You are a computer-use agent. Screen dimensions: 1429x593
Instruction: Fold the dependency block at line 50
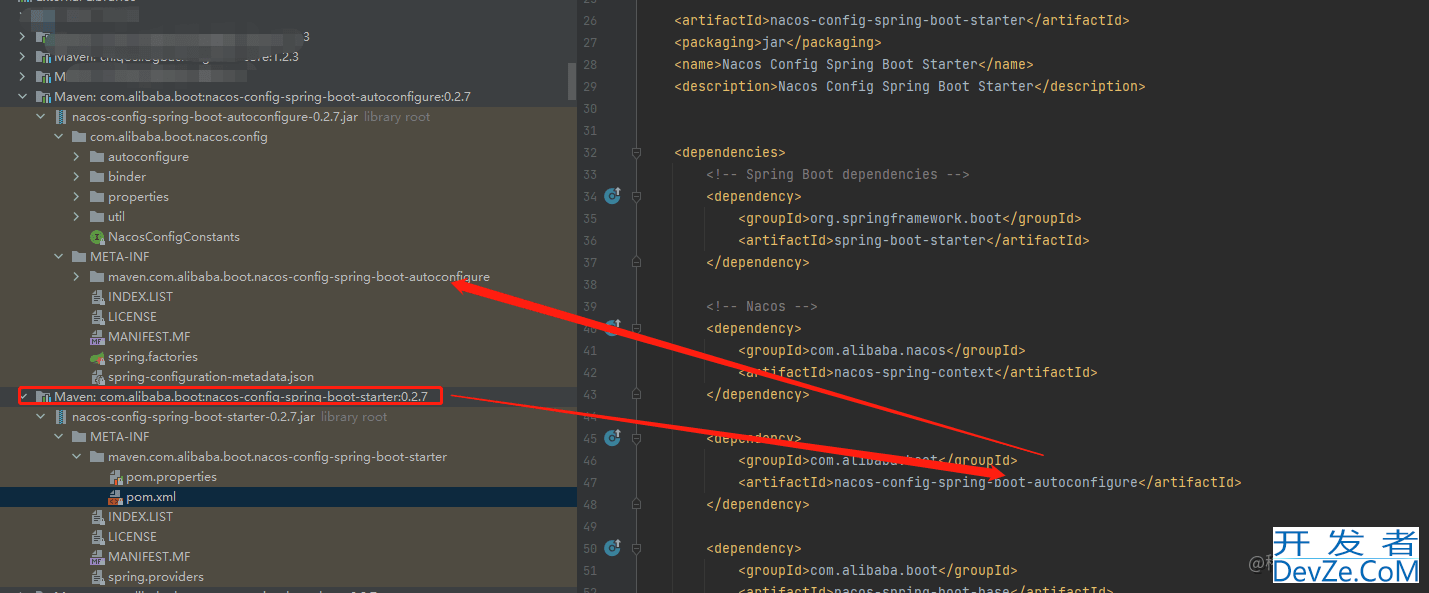pos(636,548)
